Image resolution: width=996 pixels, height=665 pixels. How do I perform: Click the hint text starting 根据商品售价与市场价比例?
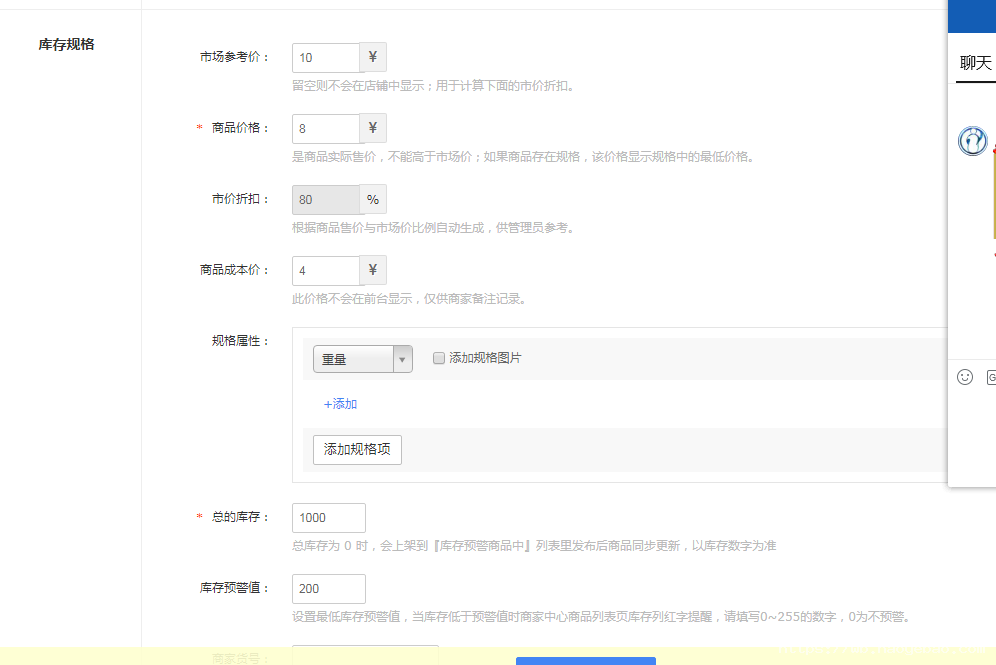pos(434,228)
